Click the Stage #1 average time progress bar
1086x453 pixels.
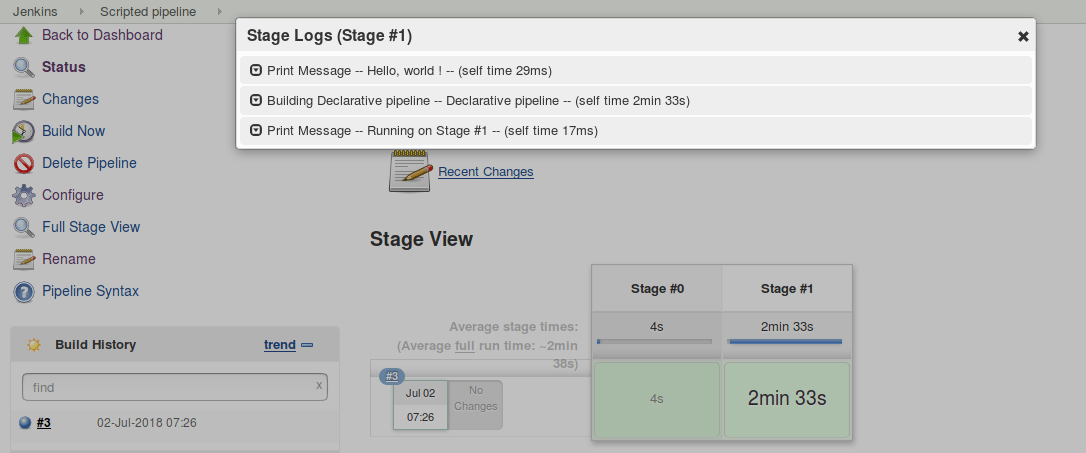click(785, 341)
